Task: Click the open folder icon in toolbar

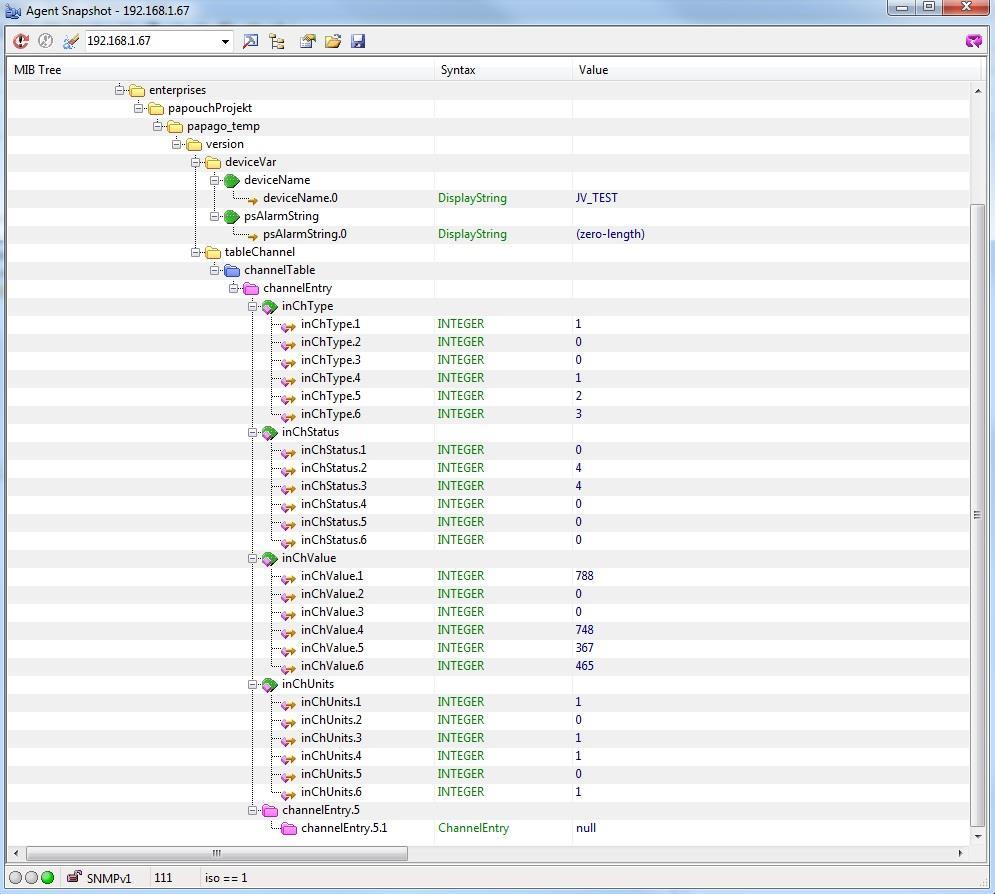Action: (x=333, y=41)
